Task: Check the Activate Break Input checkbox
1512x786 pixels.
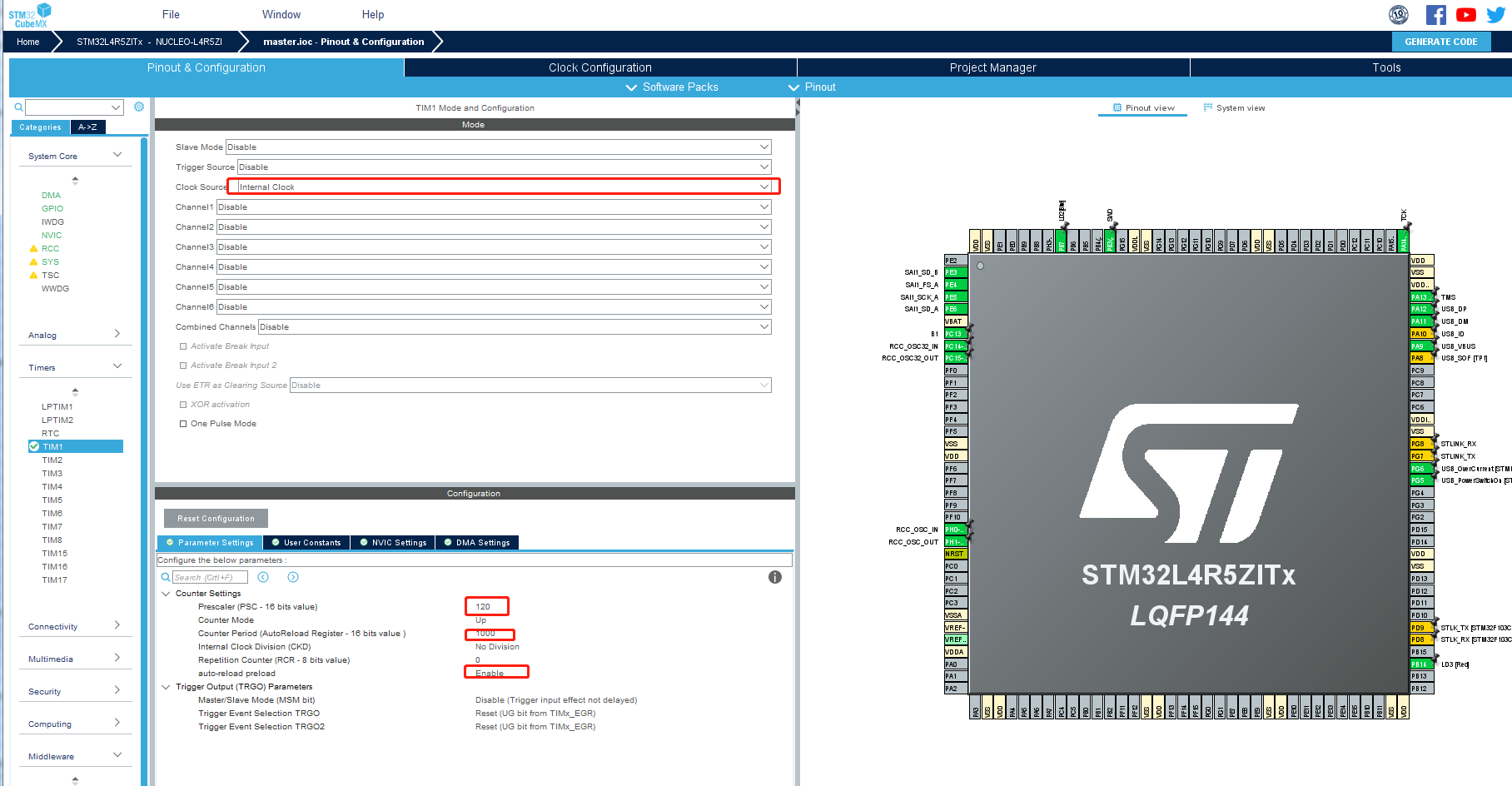Action: 183,346
